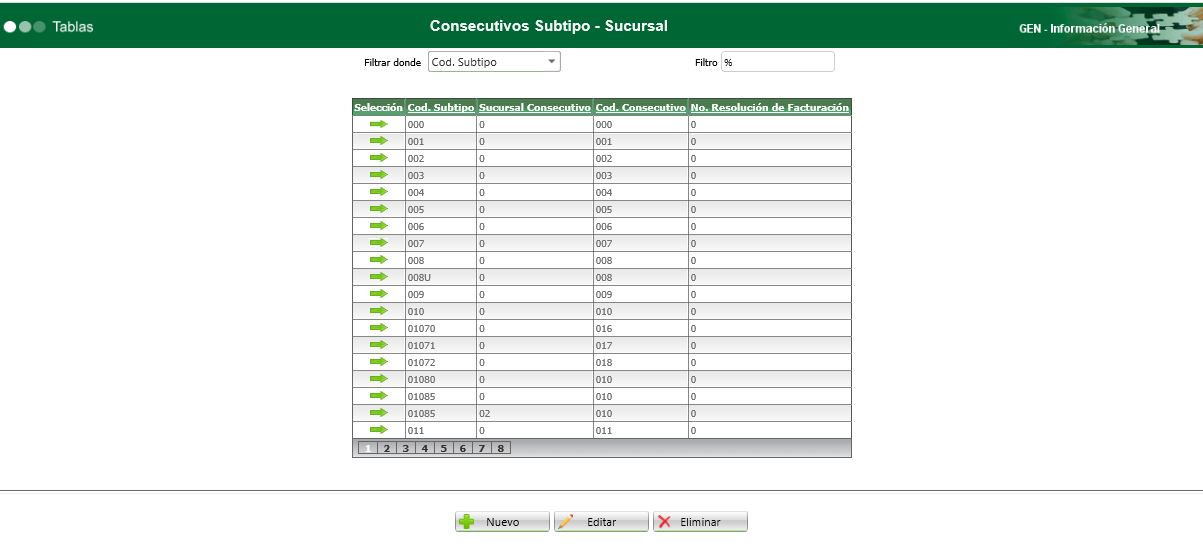Click the Editar button
1203x555 pixels.
pos(601,522)
